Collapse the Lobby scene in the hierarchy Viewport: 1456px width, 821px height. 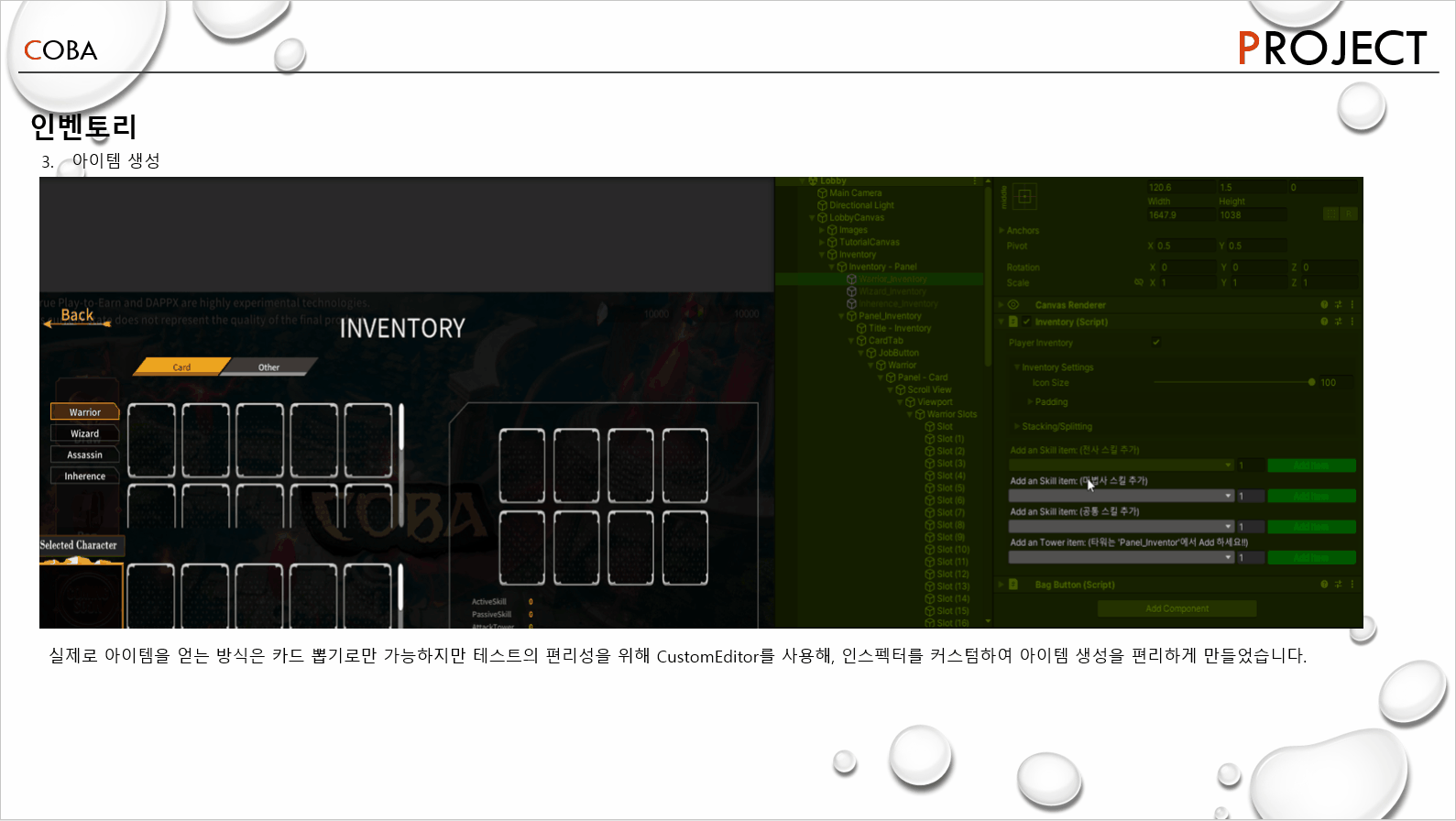coord(802,181)
